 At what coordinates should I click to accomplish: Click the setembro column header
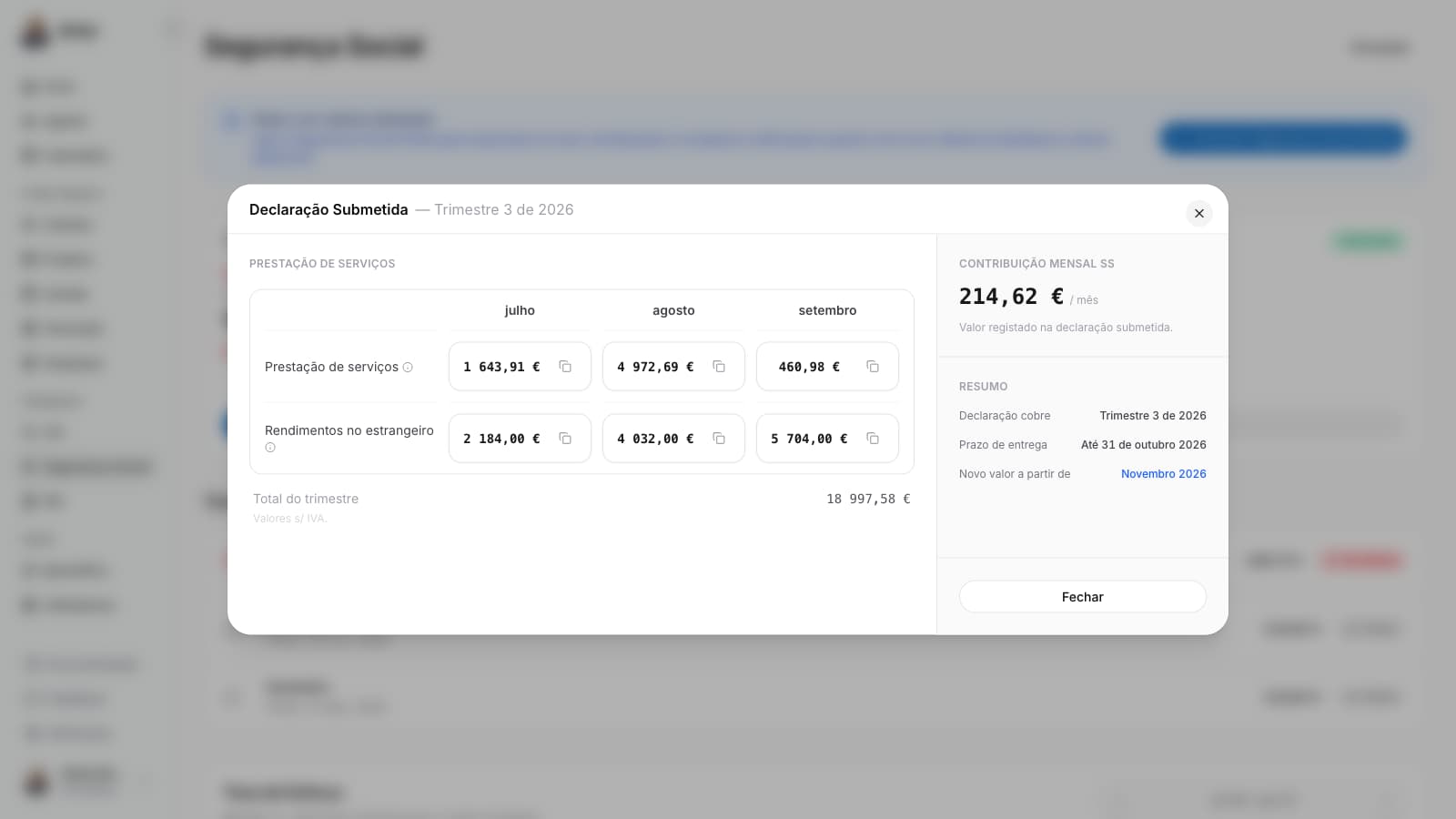[827, 310]
